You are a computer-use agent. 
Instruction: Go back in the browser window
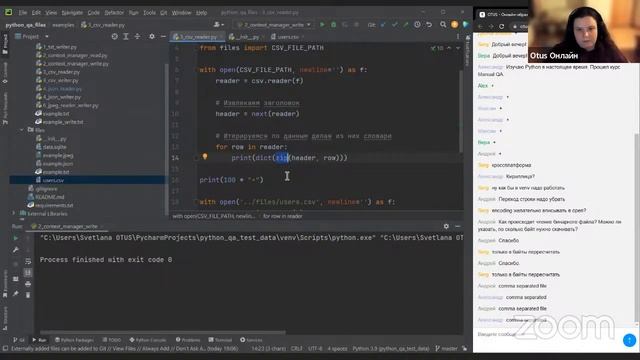tap(480, 27)
